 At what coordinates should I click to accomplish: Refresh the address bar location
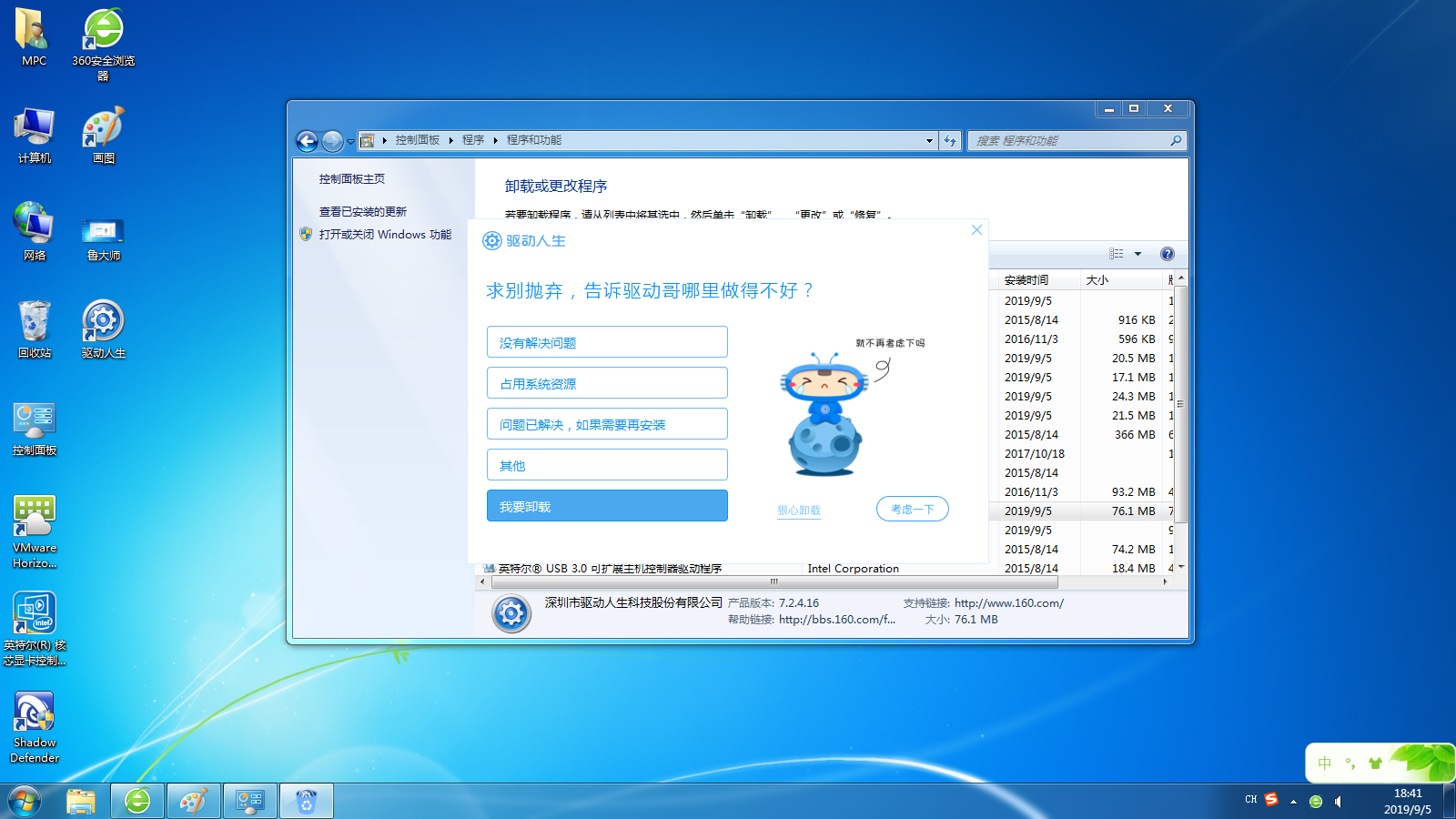pyautogui.click(x=950, y=141)
